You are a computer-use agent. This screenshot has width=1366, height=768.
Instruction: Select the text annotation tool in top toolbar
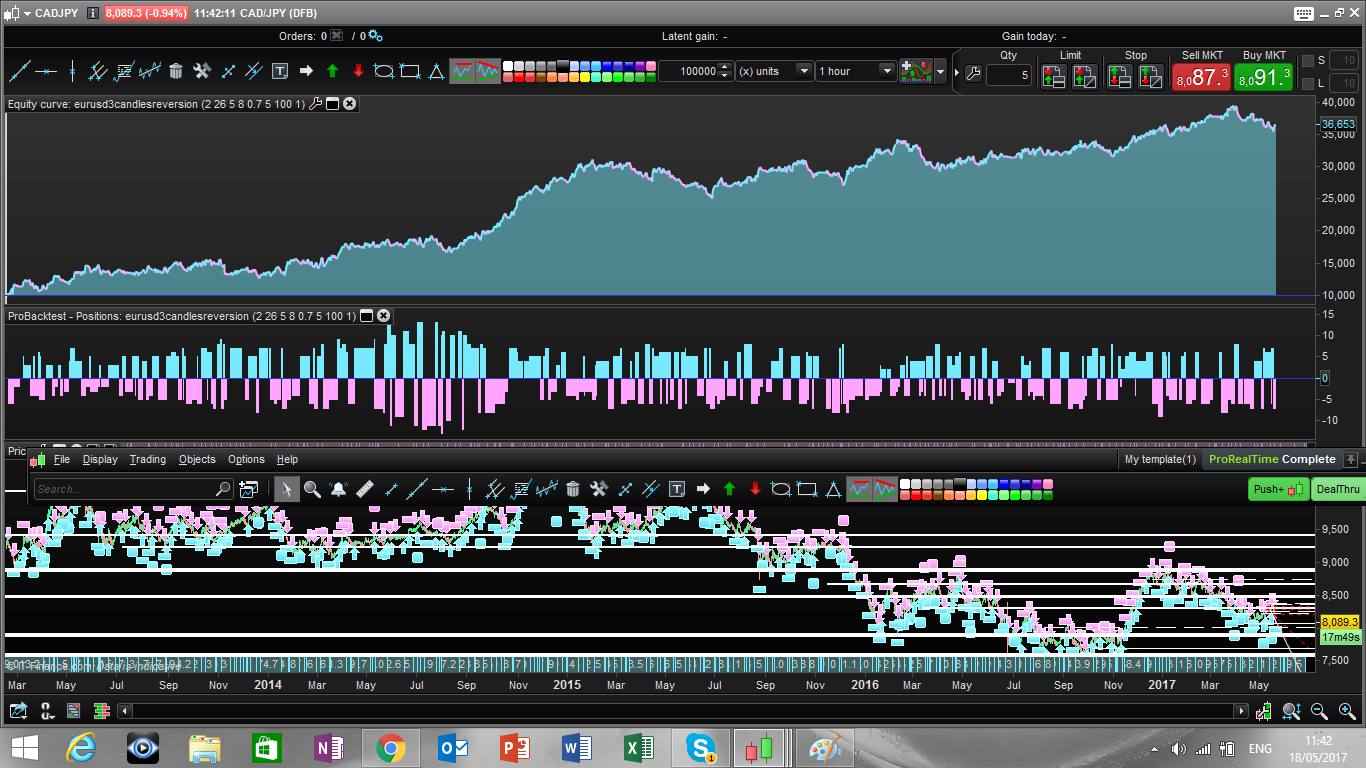point(280,71)
